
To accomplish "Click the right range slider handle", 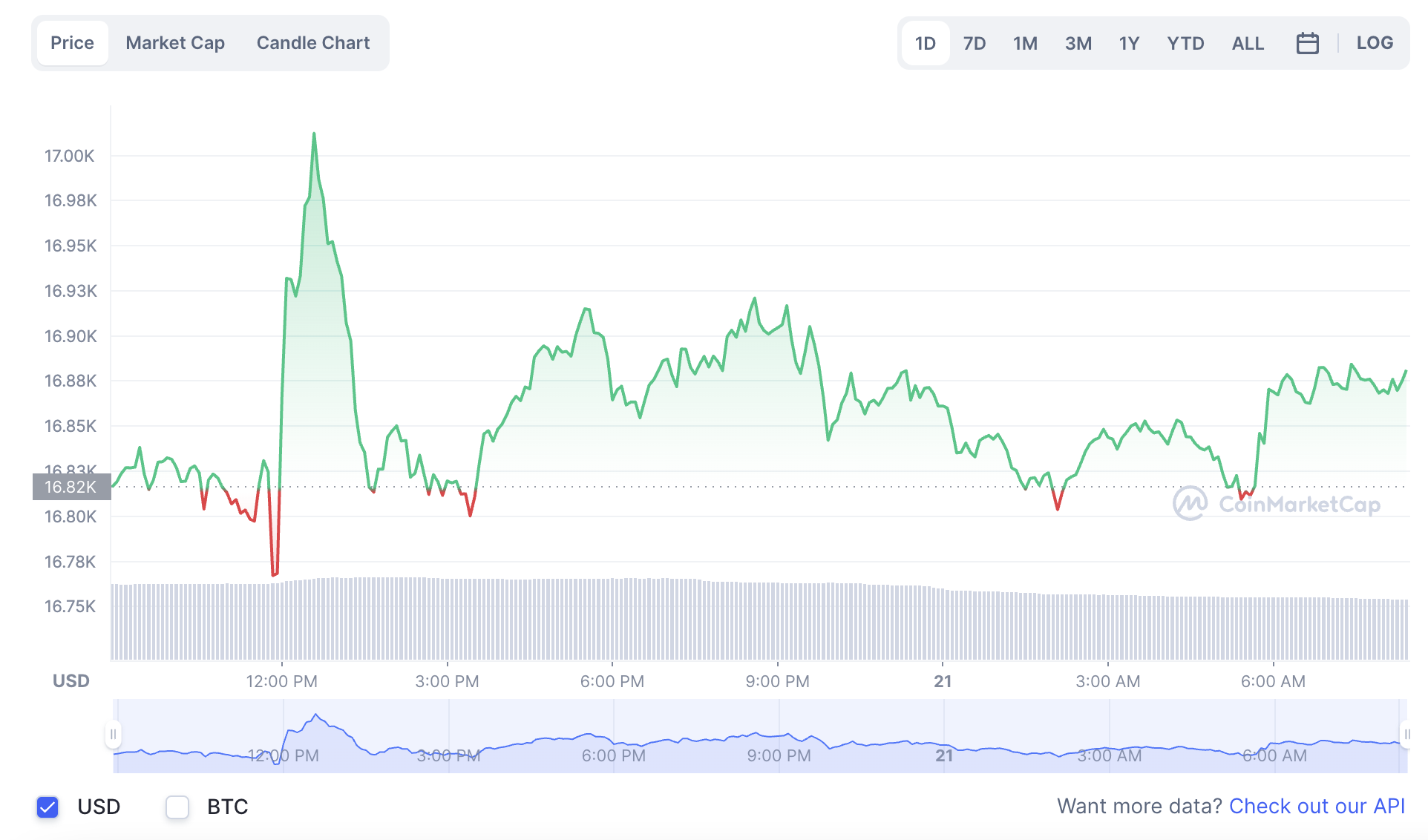I will (1406, 735).
